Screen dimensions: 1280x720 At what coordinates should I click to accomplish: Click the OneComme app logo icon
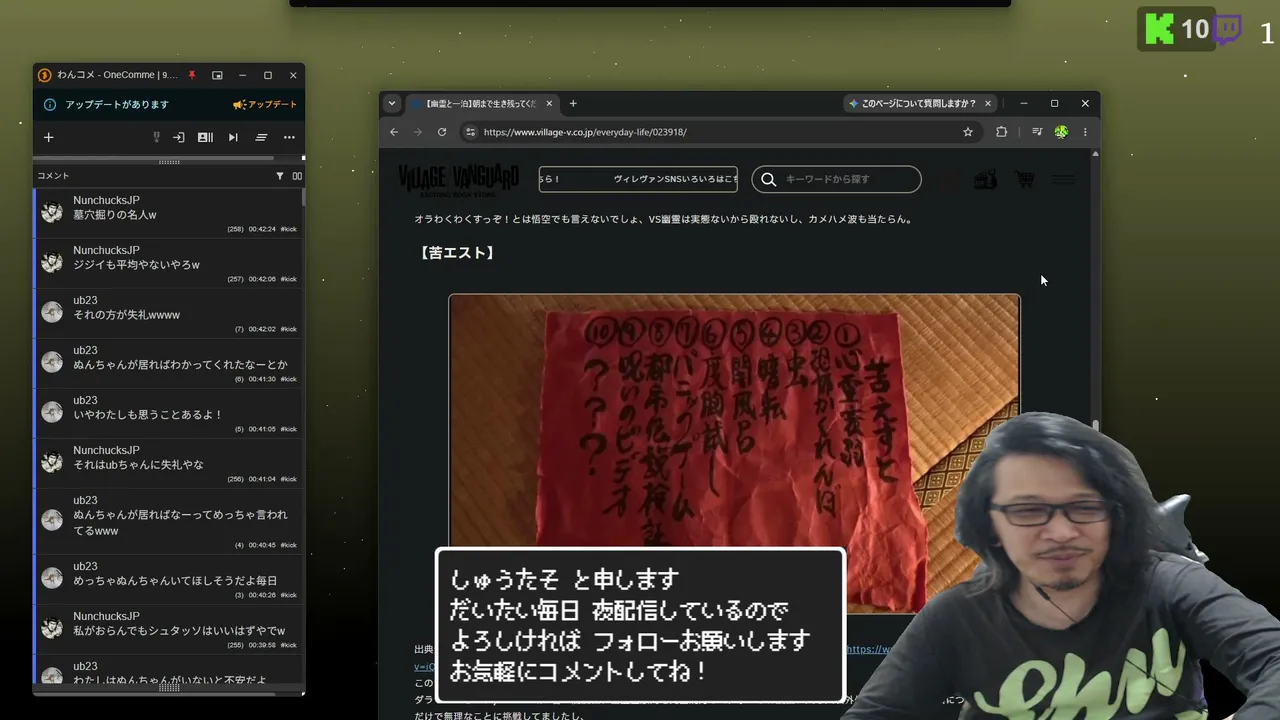click(x=44, y=75)
